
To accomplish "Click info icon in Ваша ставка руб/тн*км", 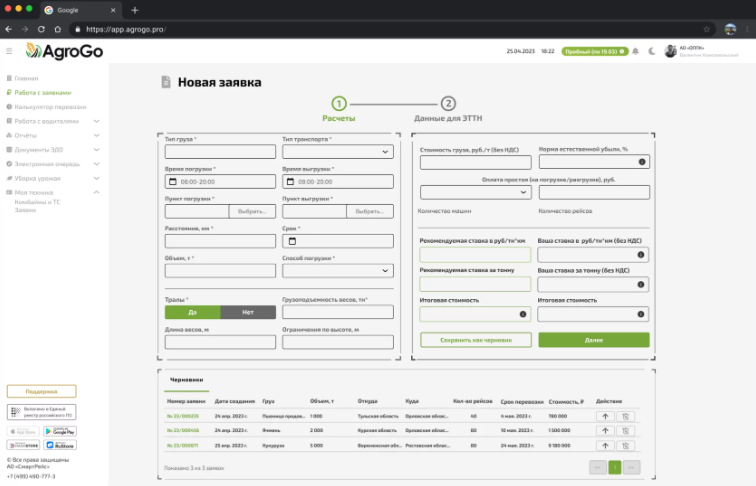I will 641,255.
